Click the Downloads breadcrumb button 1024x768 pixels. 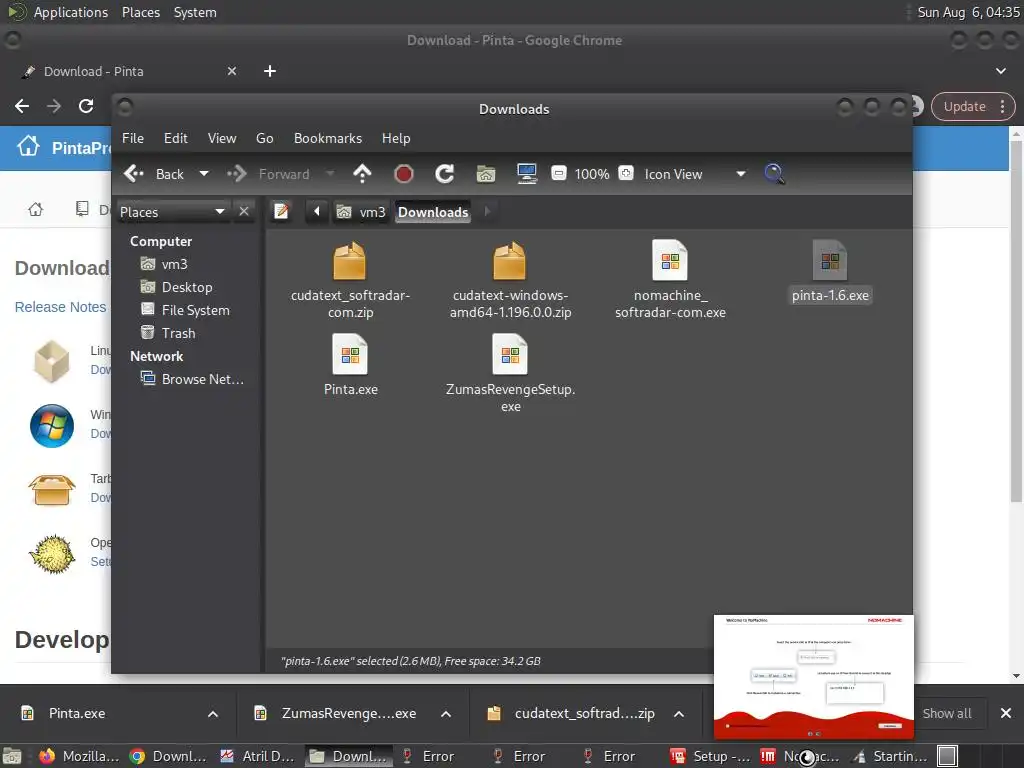pyautogui.click(x=433, y=212)
